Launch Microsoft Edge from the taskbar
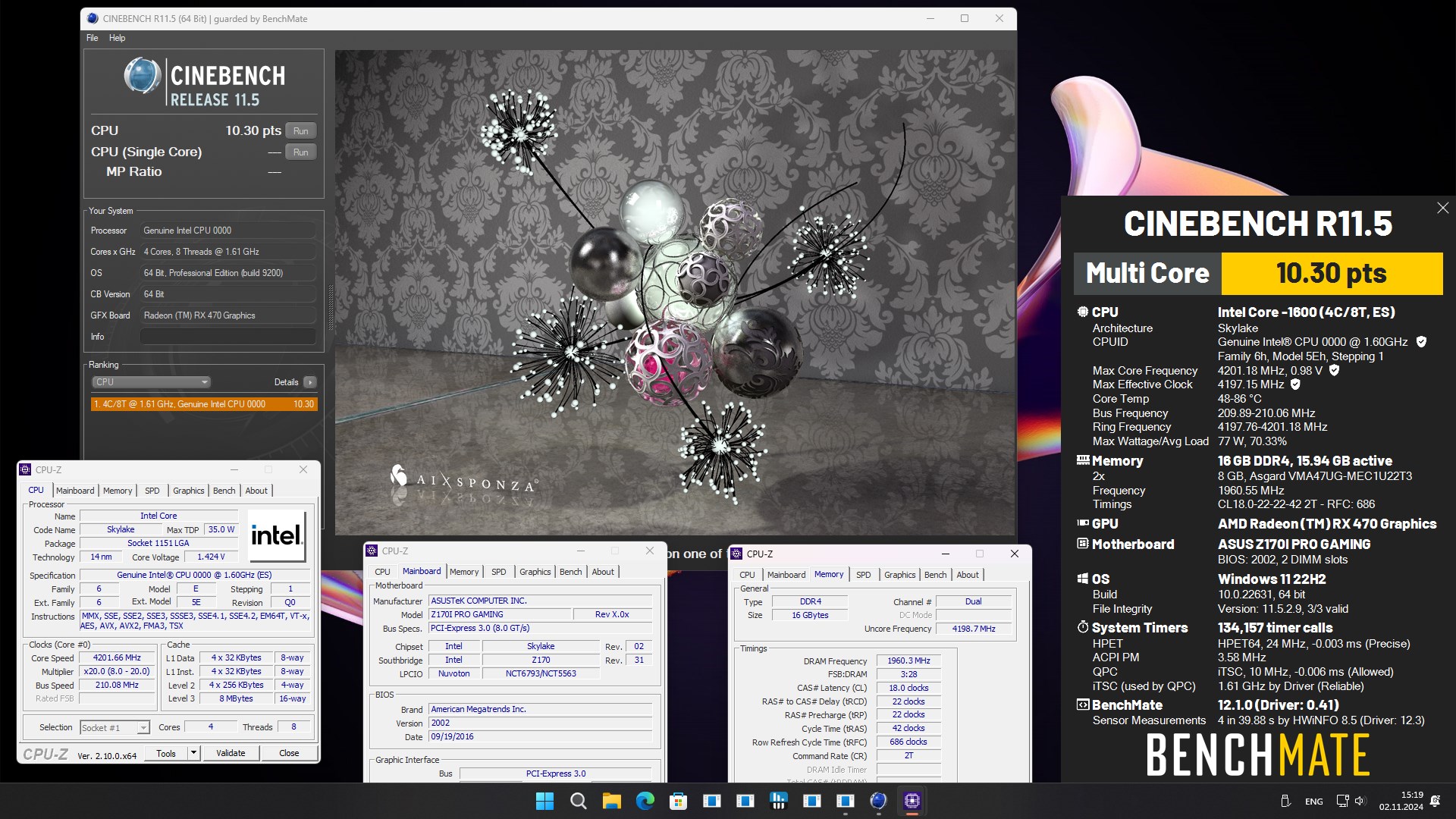 pyautogui.click(x=645, y=801)
